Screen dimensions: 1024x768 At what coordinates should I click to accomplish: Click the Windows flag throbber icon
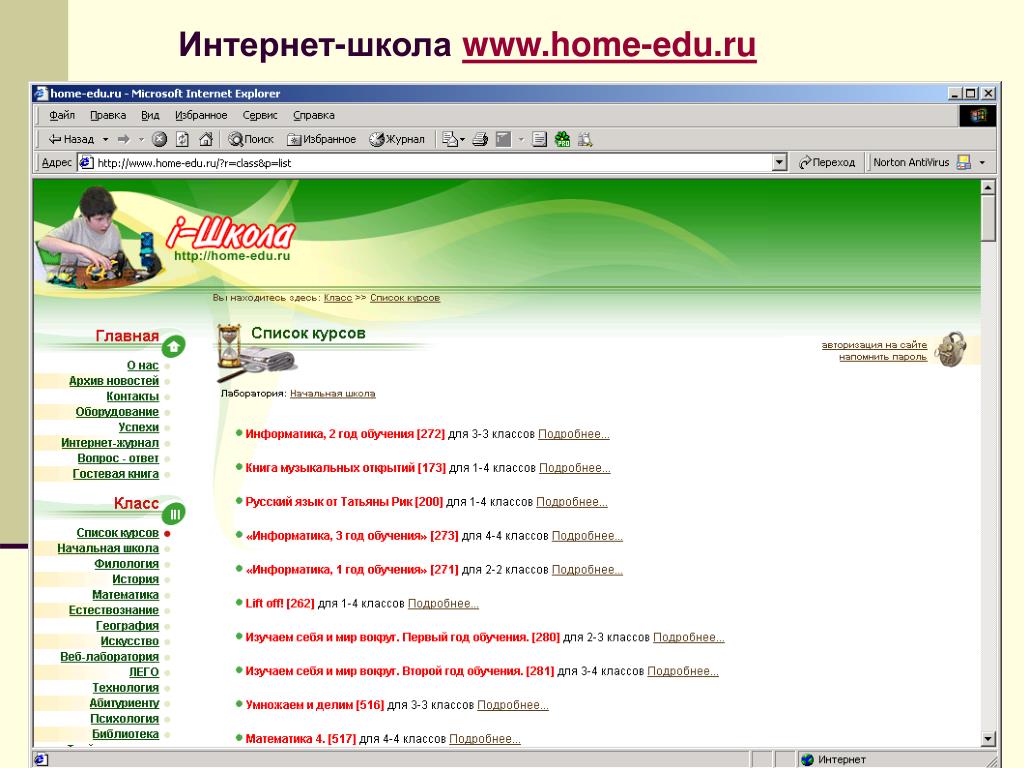coord(978,116)
